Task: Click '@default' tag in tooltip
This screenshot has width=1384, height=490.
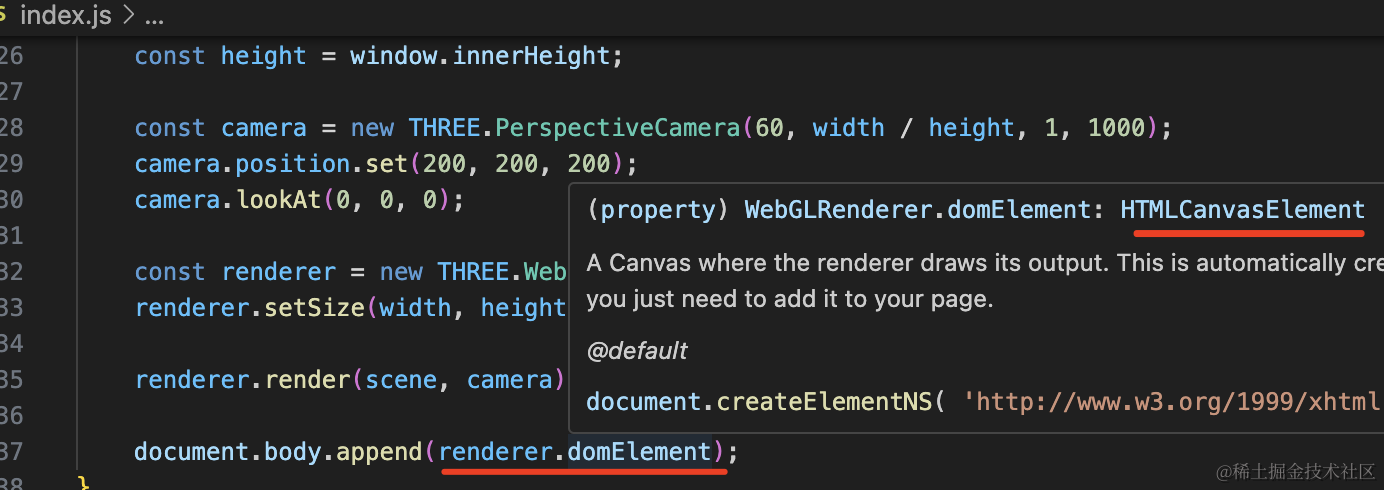Action: (637, 351)
